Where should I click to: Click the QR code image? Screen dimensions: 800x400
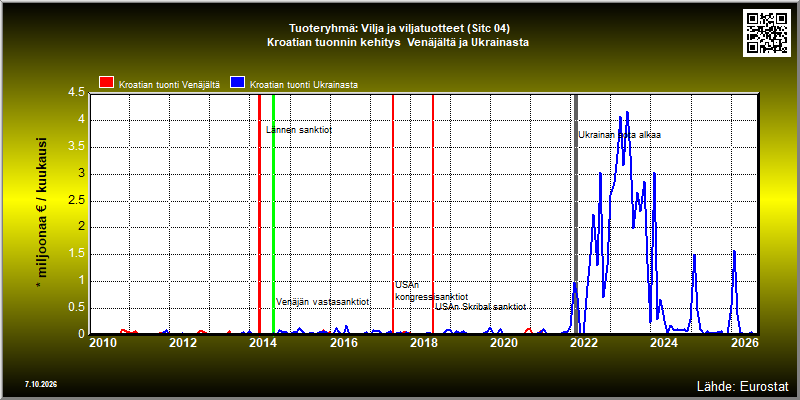(767, 32)
